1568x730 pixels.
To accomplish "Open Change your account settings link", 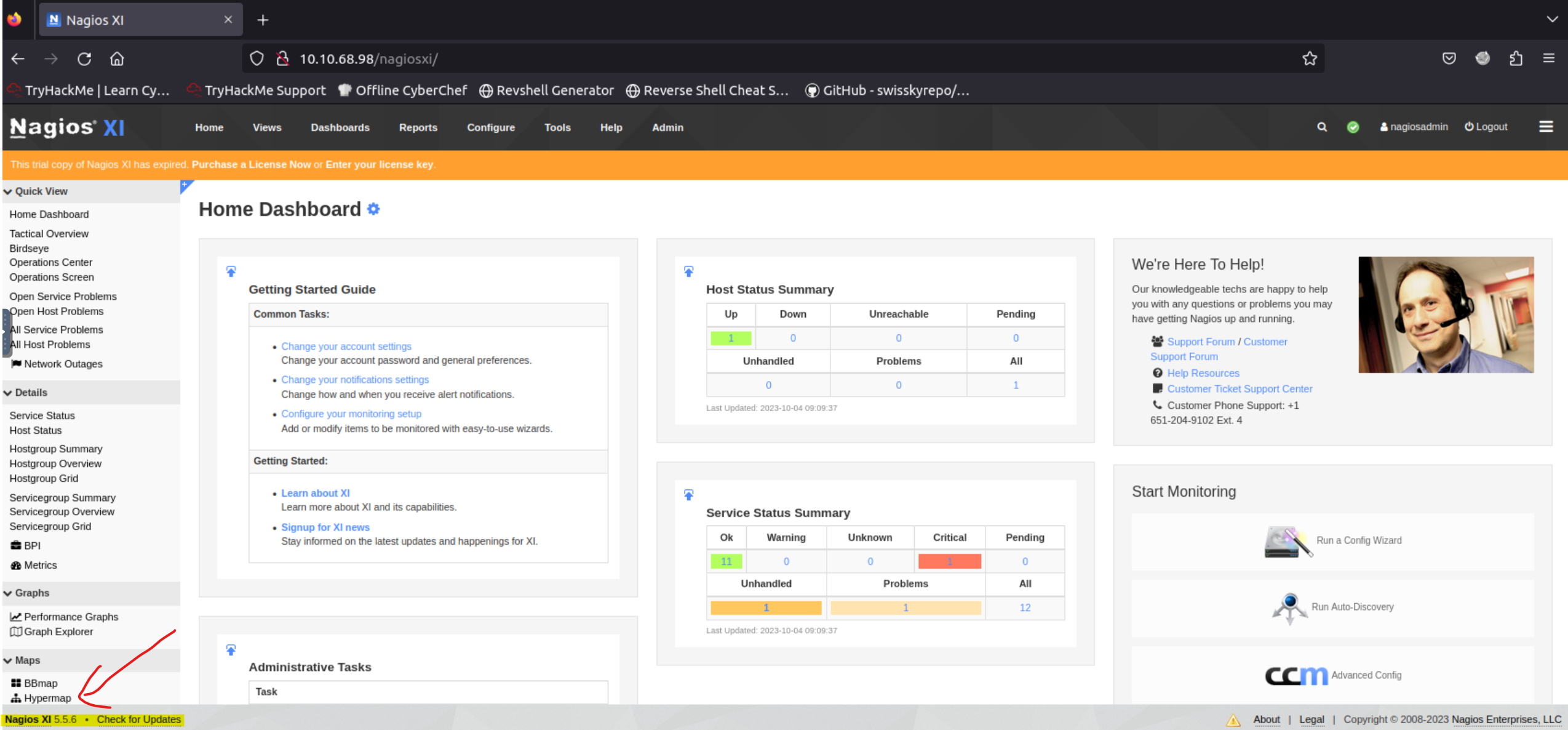I will [x=346, y=347].
